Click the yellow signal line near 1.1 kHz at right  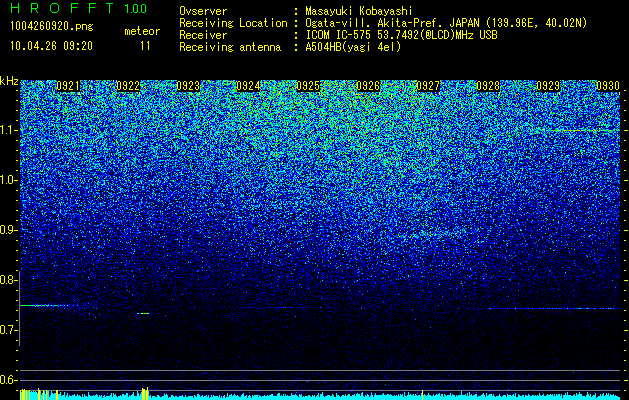click(584, 130)
